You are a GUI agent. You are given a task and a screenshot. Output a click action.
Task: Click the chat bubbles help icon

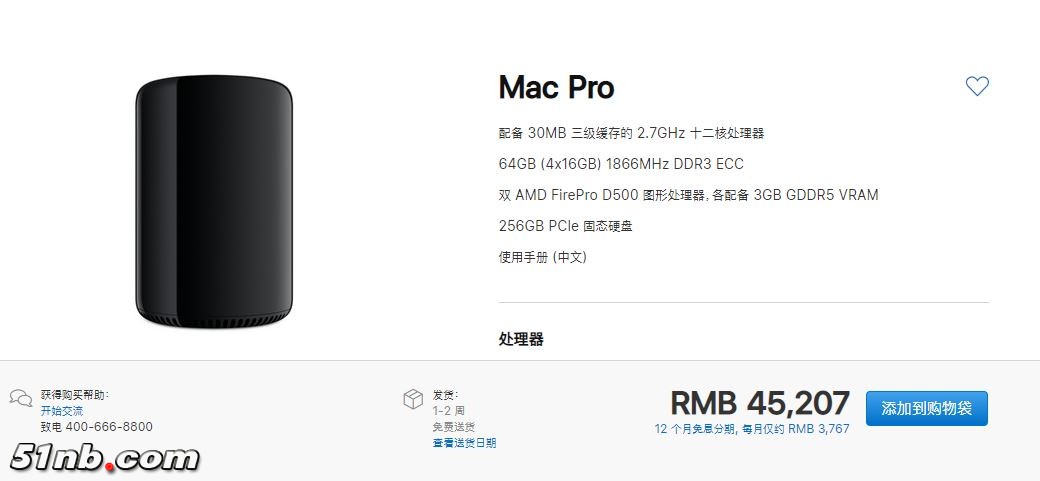[21, 398]
